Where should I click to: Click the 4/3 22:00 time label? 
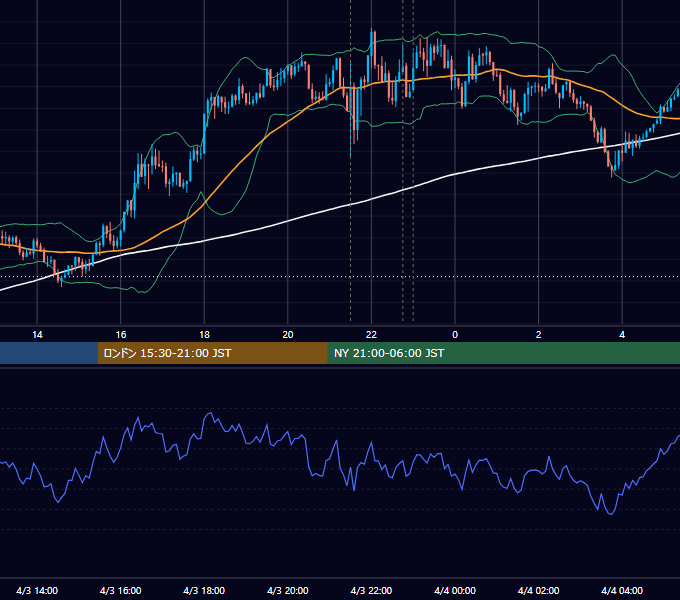371,590
